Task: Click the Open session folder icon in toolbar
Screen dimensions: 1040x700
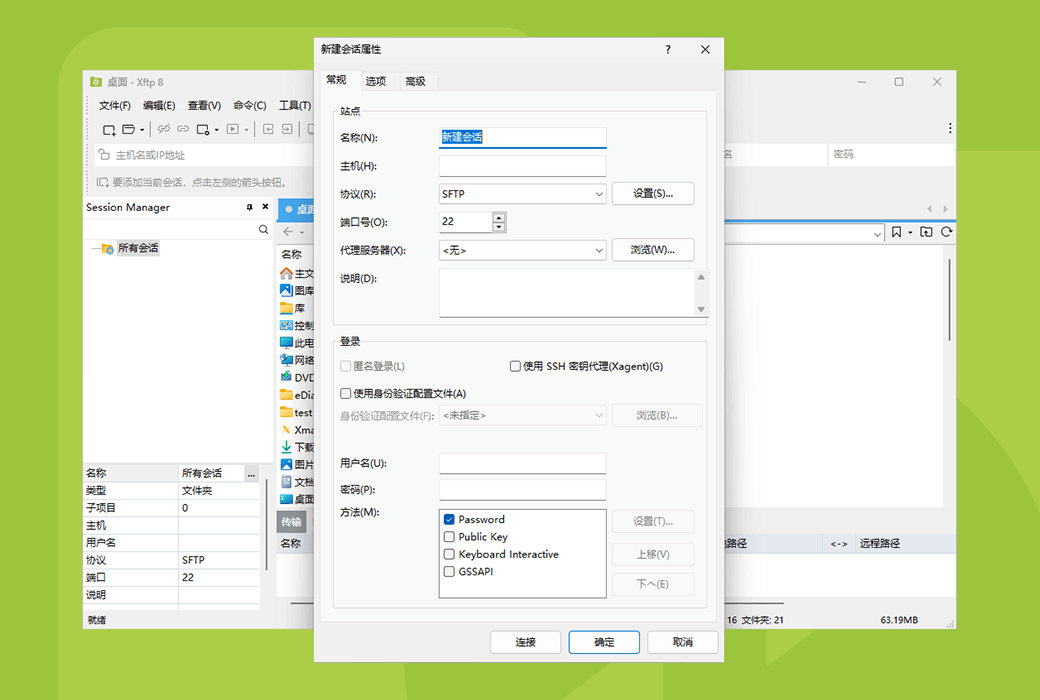Action: (129, 129)
